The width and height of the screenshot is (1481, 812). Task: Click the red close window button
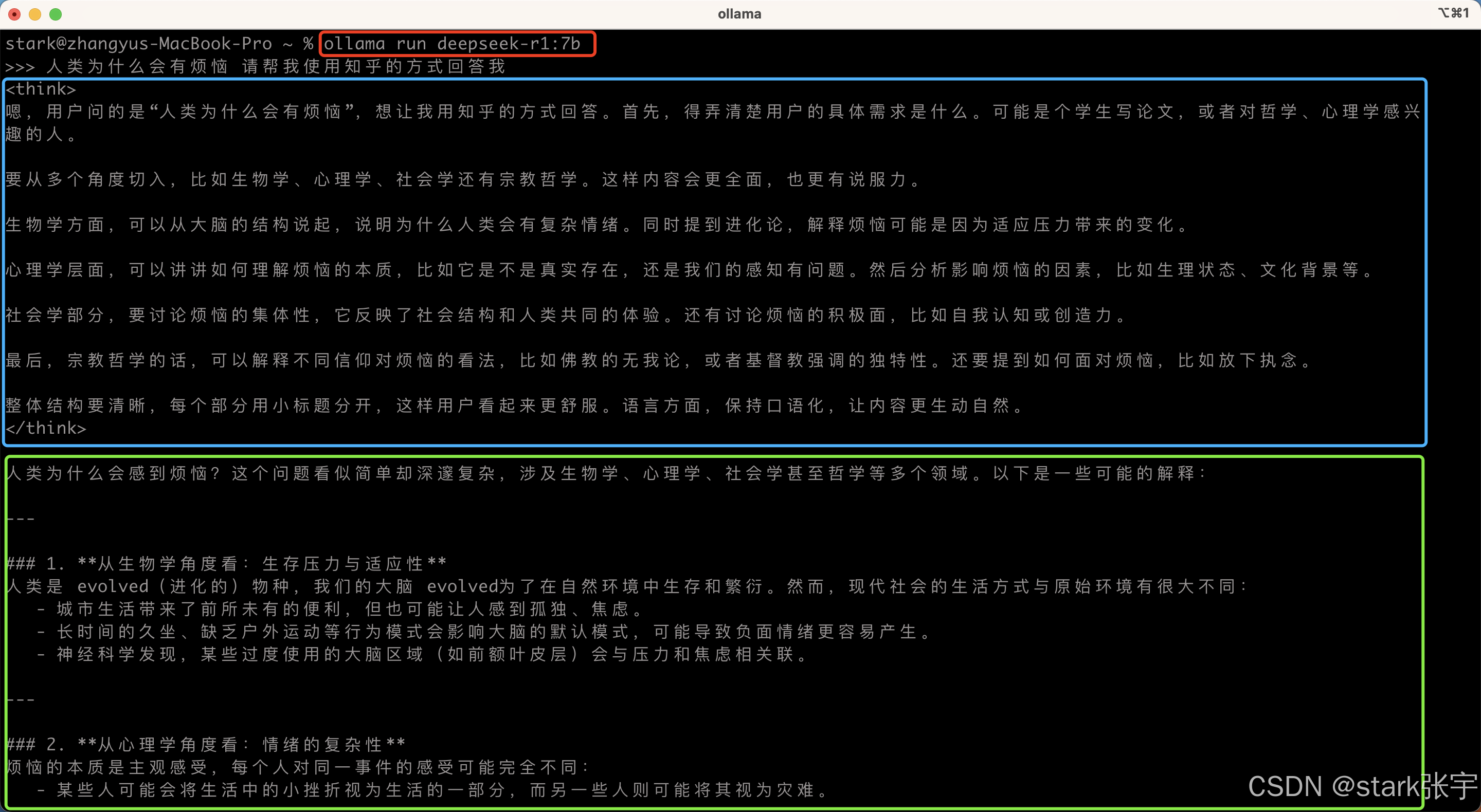[14, 14]
